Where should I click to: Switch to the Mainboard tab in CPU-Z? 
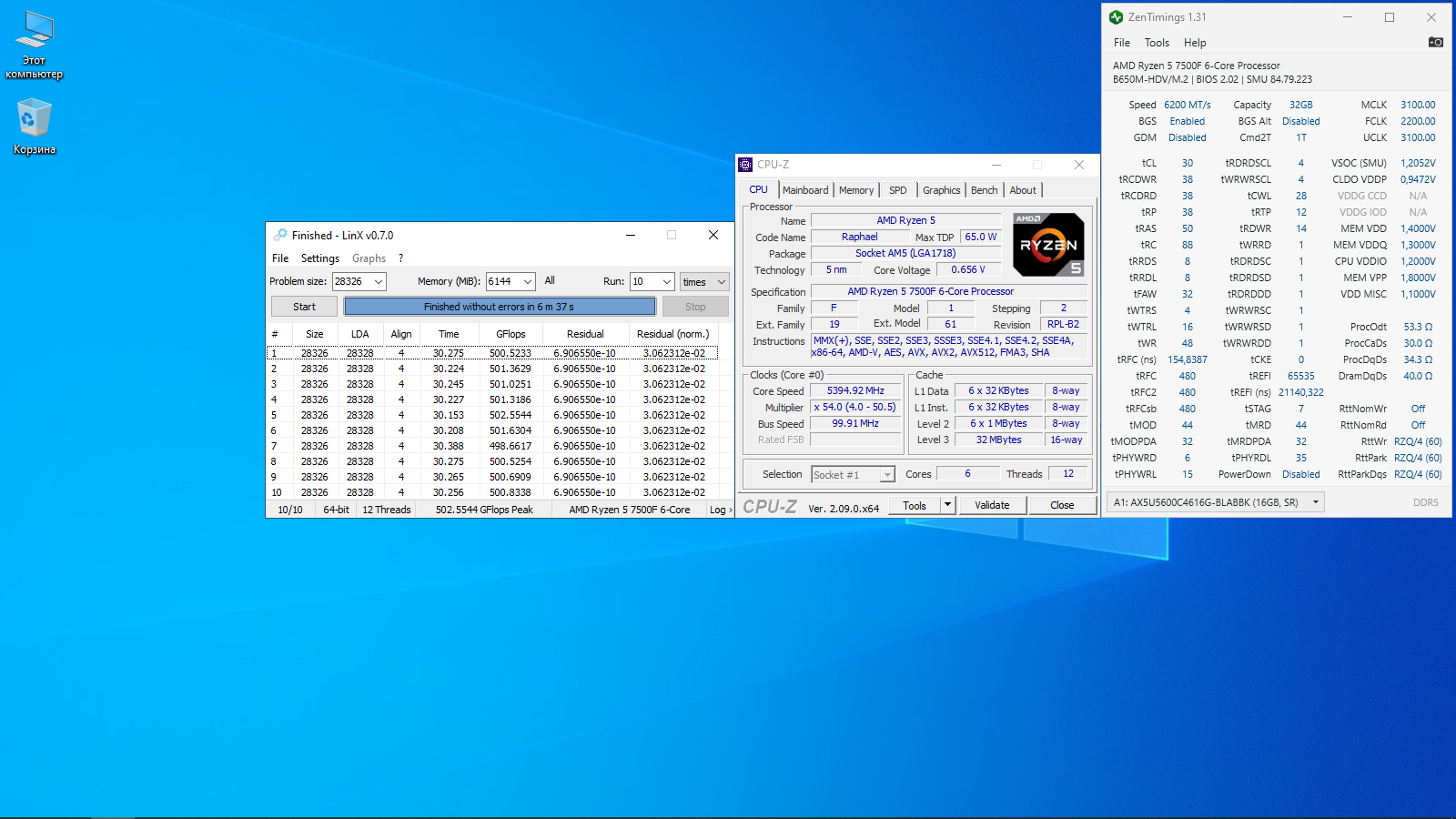pyautogui.click(x=805, y=190)
